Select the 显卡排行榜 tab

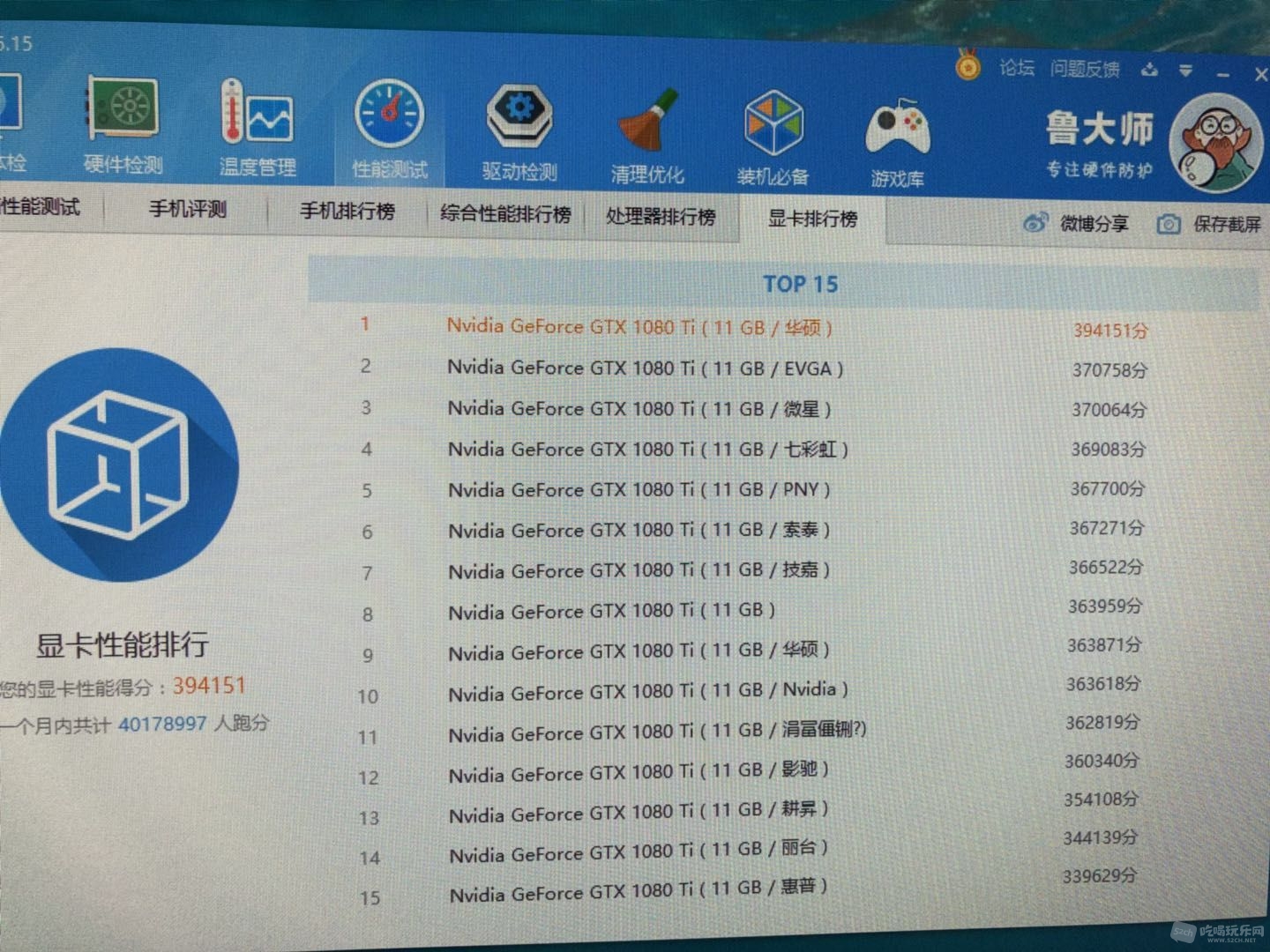[x=812, y=218]
